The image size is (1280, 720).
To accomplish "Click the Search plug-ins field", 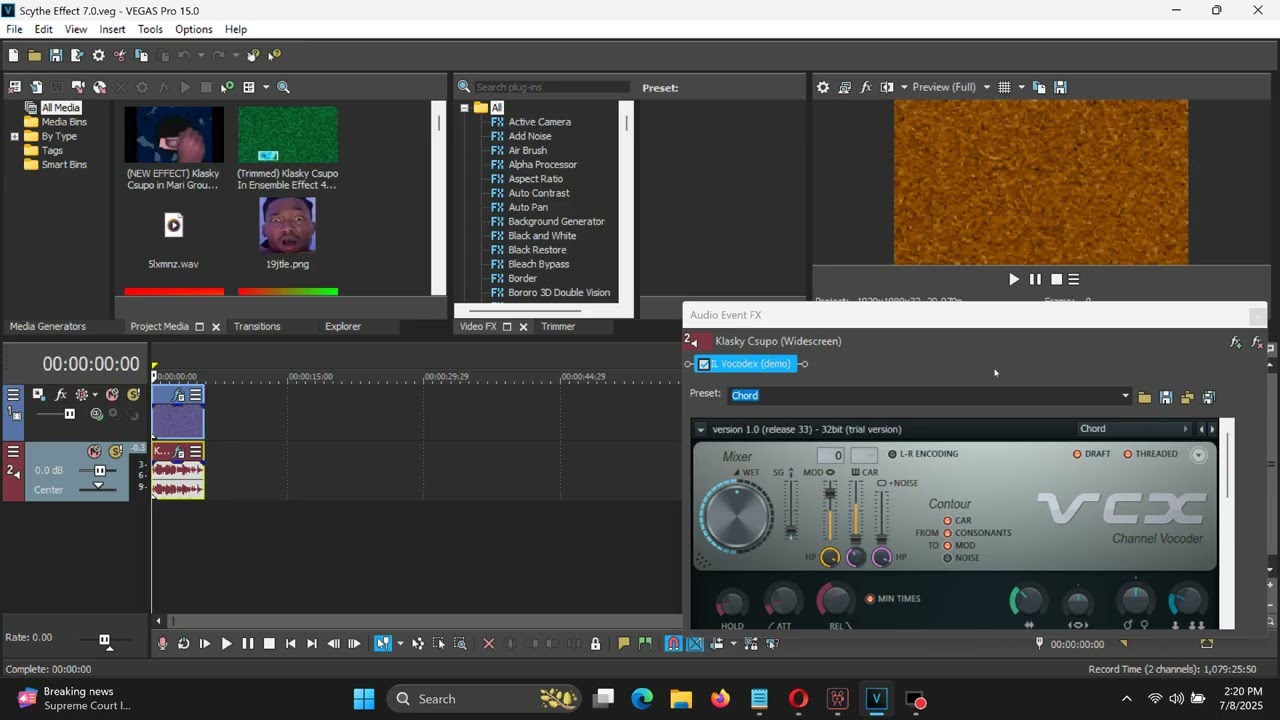I will [553, 87].
